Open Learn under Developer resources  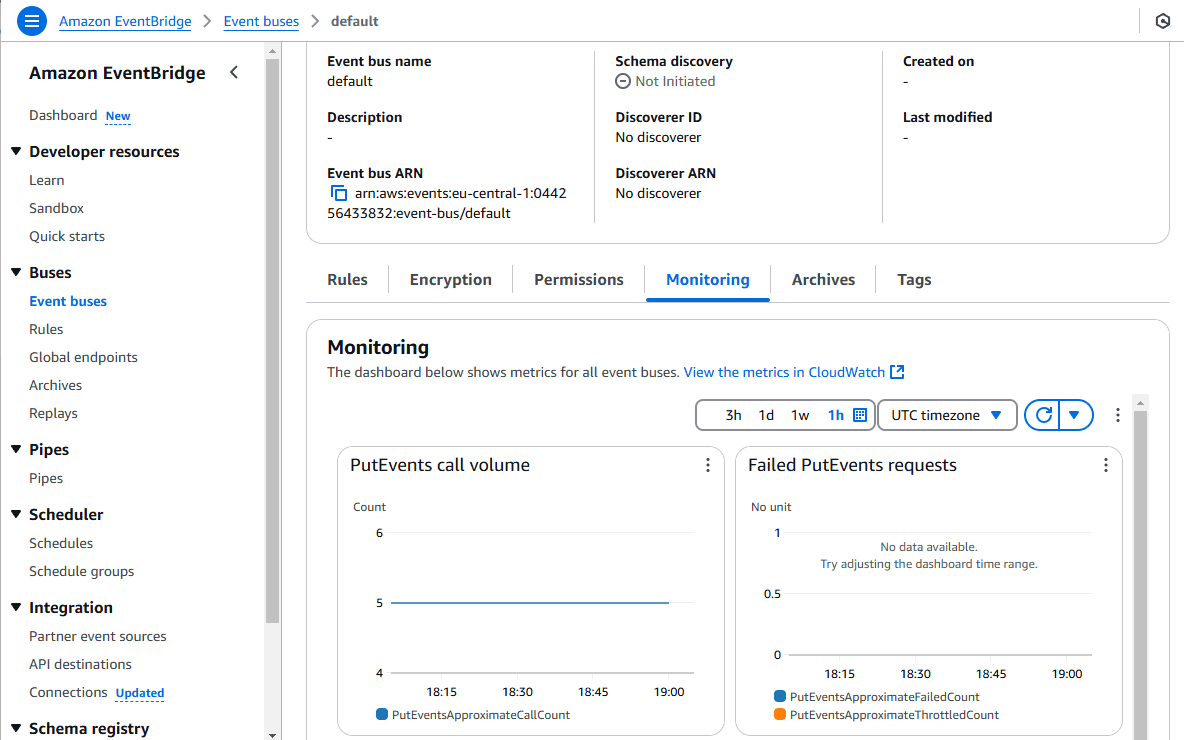tap(47, 180)
